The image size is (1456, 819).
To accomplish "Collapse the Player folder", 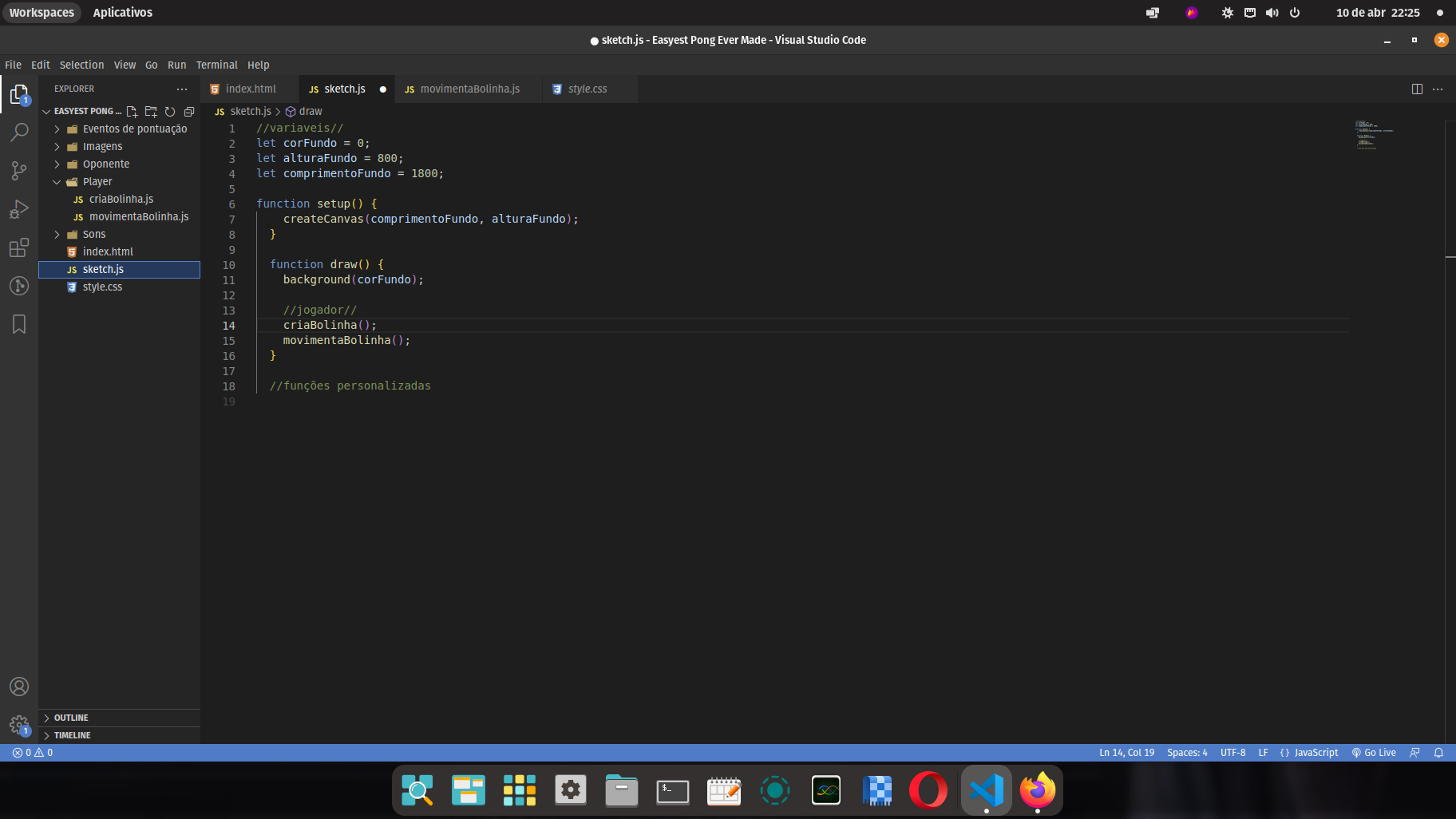I will click(119, 182).
